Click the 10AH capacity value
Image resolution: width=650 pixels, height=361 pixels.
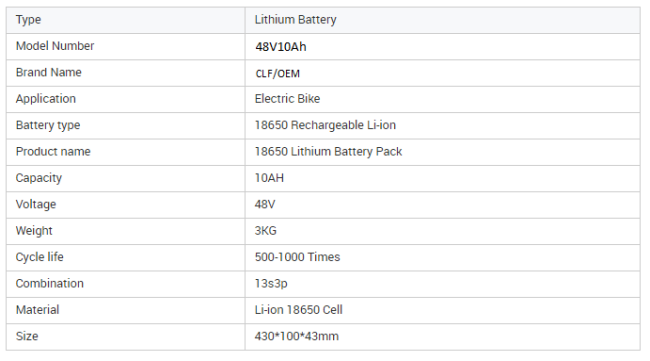coord(269,178)
